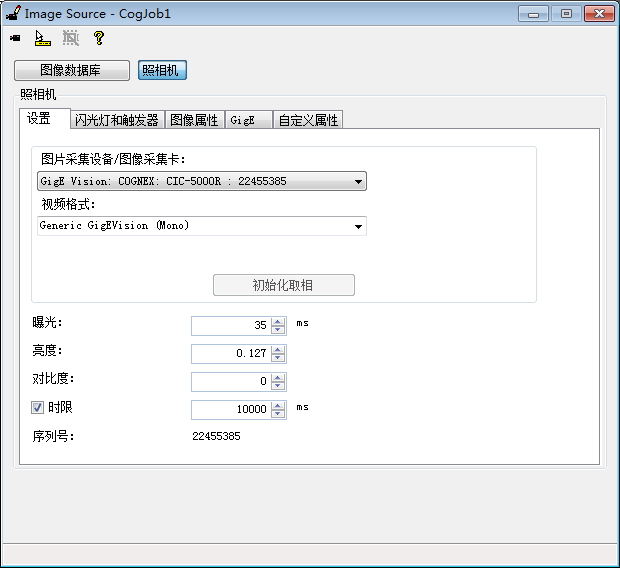Increase 亮度 brightness with the up arrow
620x568 pixels.
click(x=278, y=350)
